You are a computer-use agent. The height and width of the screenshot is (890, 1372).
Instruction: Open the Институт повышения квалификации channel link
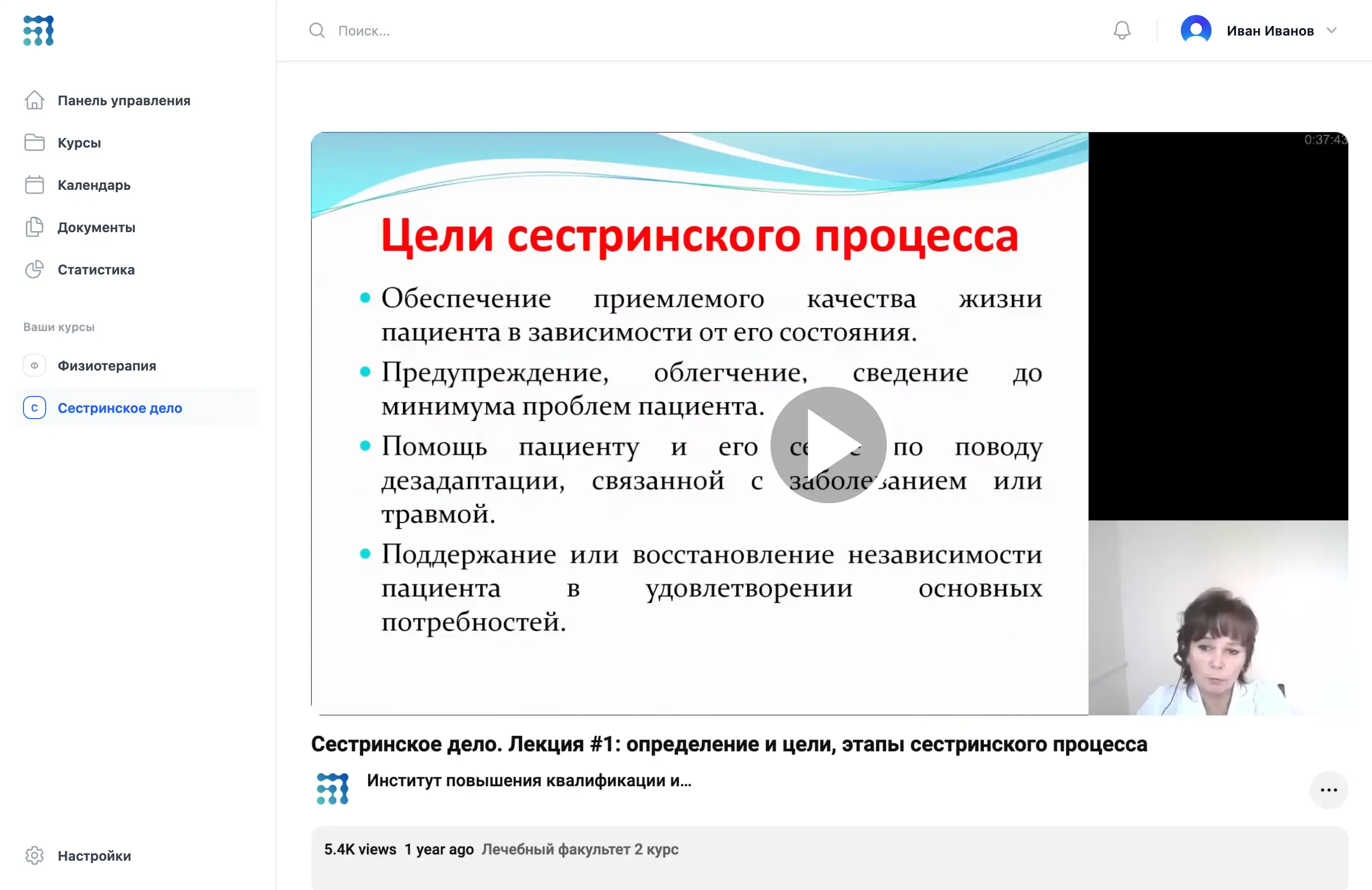point(528,780)
